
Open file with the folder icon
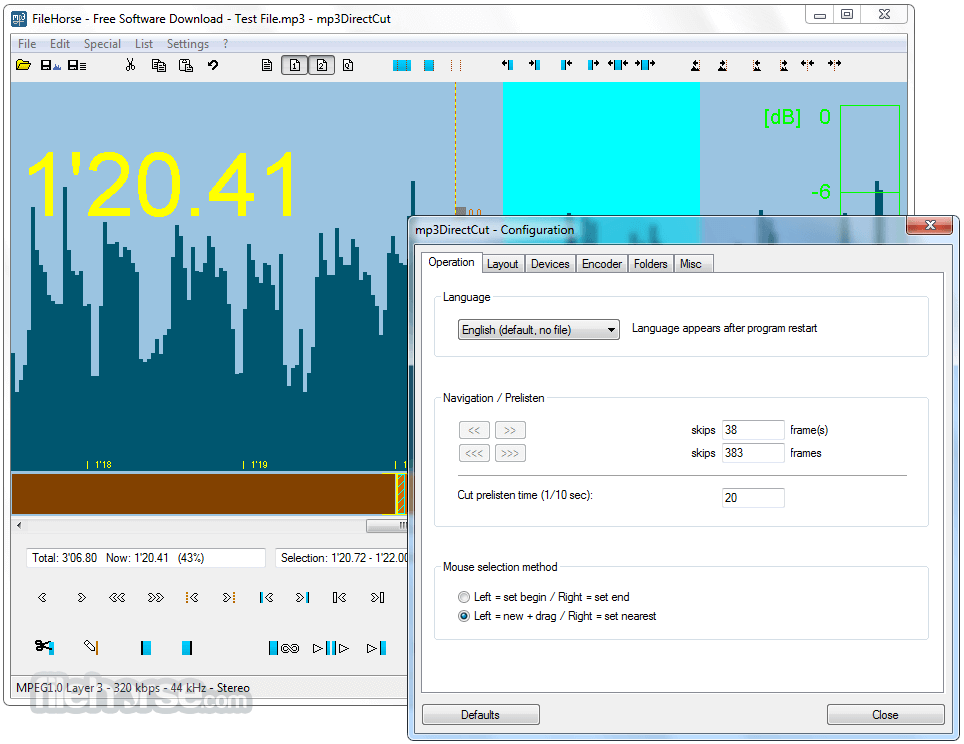click(23, 65)
